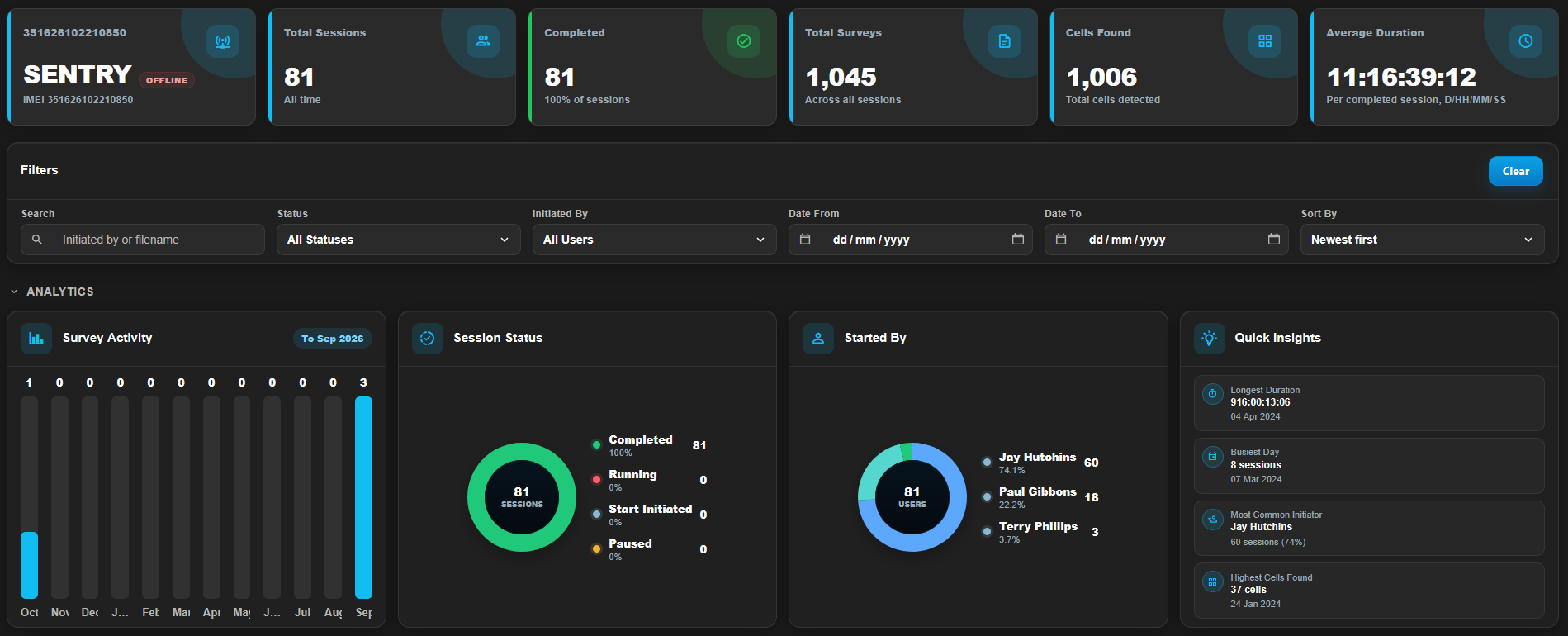Click the Date From dd/mm/yyyy field
Screen dimensions: 1568x636
[911, 240]
